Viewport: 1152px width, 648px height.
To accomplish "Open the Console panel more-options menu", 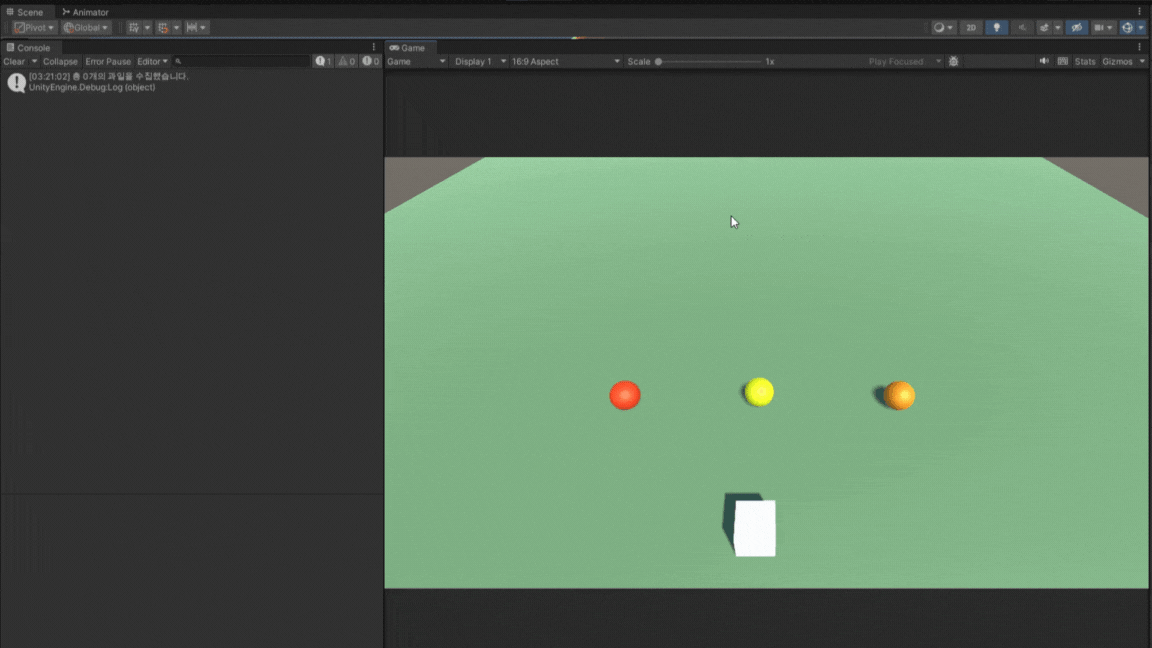I will 373,48.
